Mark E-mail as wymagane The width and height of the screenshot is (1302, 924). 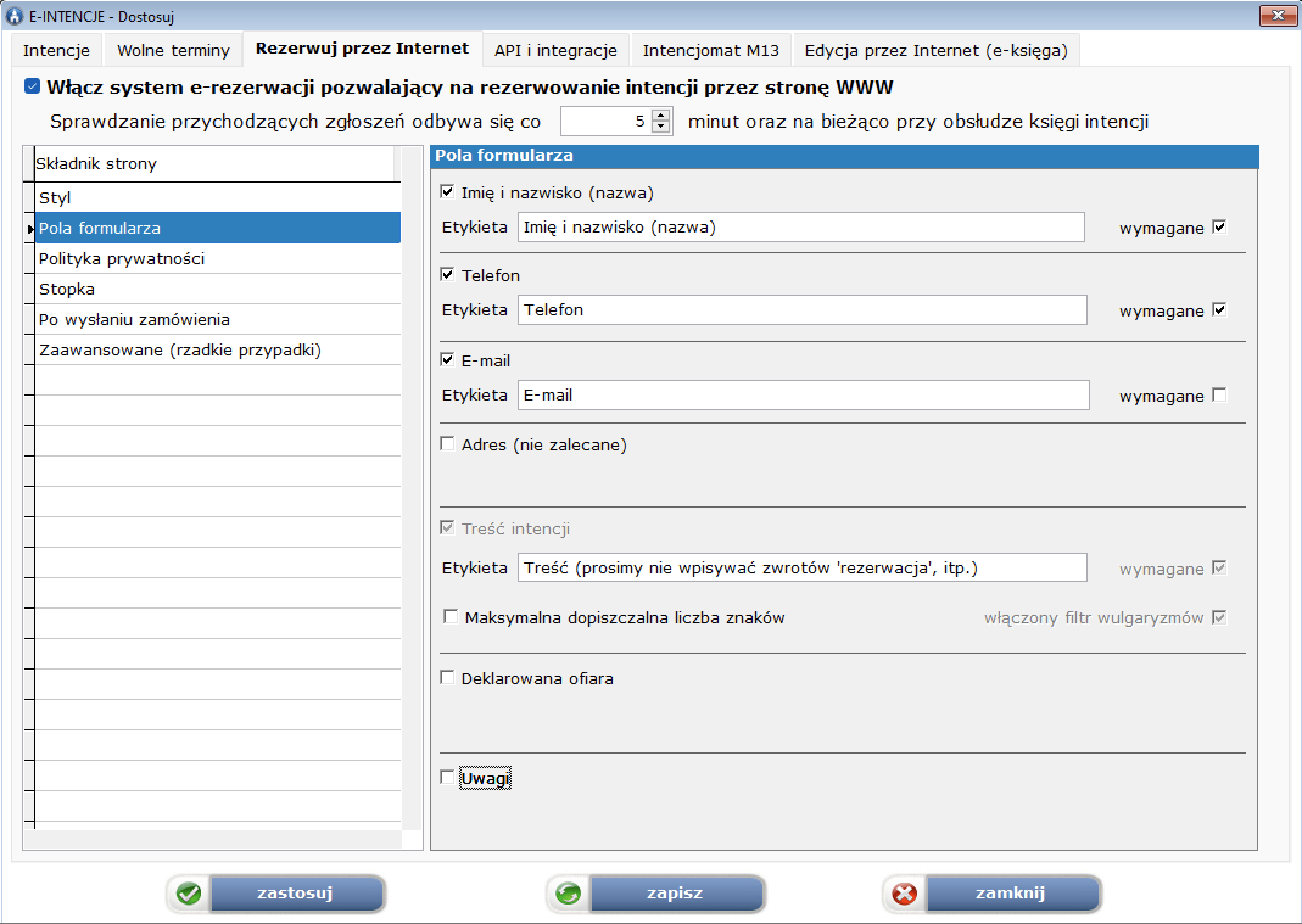(1219, 395)
